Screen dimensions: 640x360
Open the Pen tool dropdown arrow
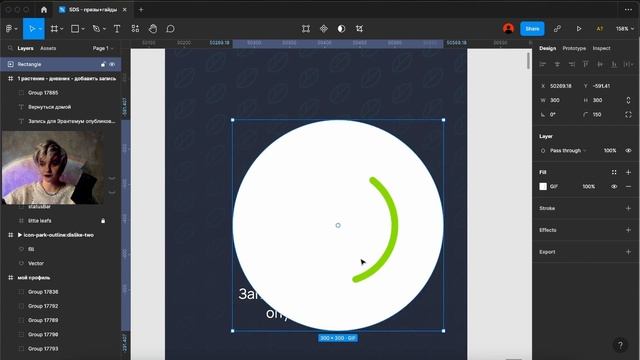pos(104,29)
